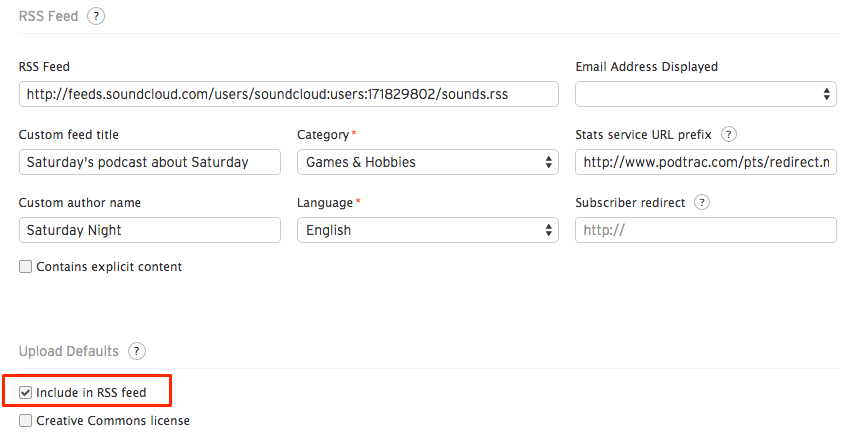Uncheck the Include in RSS feed checkbox
The image size is (853, 443).
click(25, 392)
